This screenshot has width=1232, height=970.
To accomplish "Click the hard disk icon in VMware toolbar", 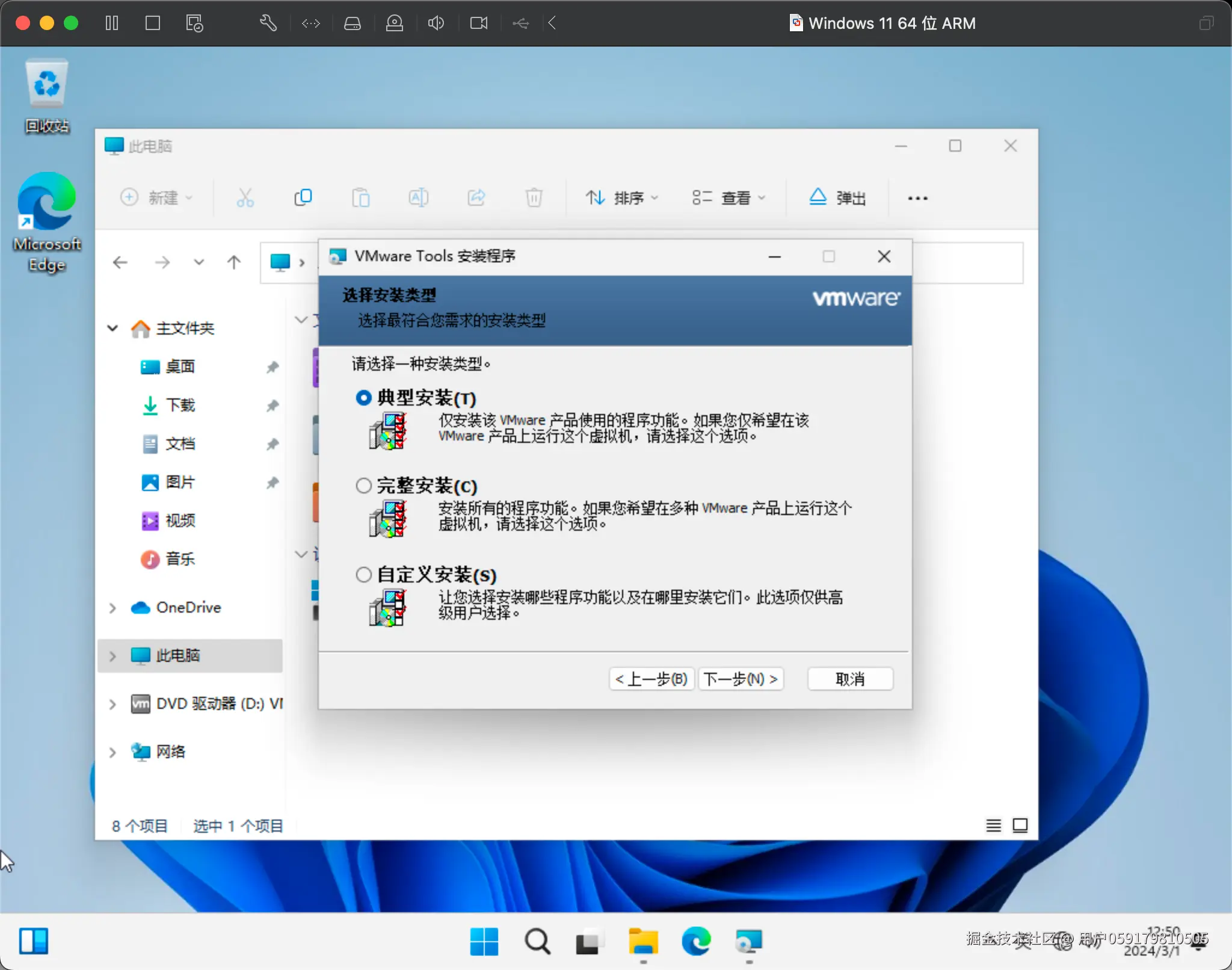I will [353, 23].
